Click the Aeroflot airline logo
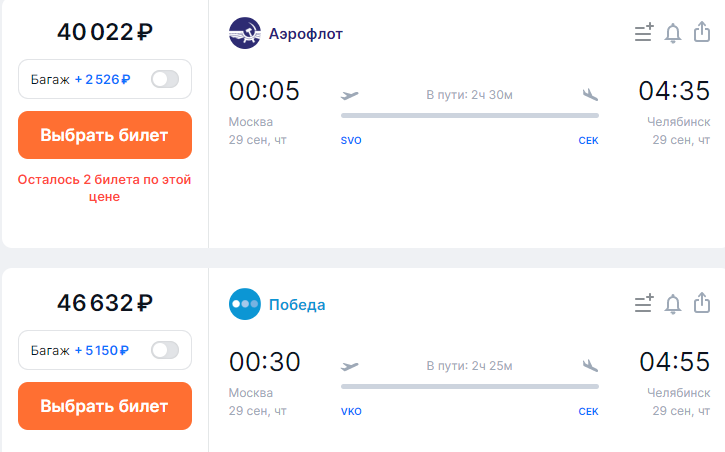The width and height of the screenshot is (725, 452). (x=245, y=33)
